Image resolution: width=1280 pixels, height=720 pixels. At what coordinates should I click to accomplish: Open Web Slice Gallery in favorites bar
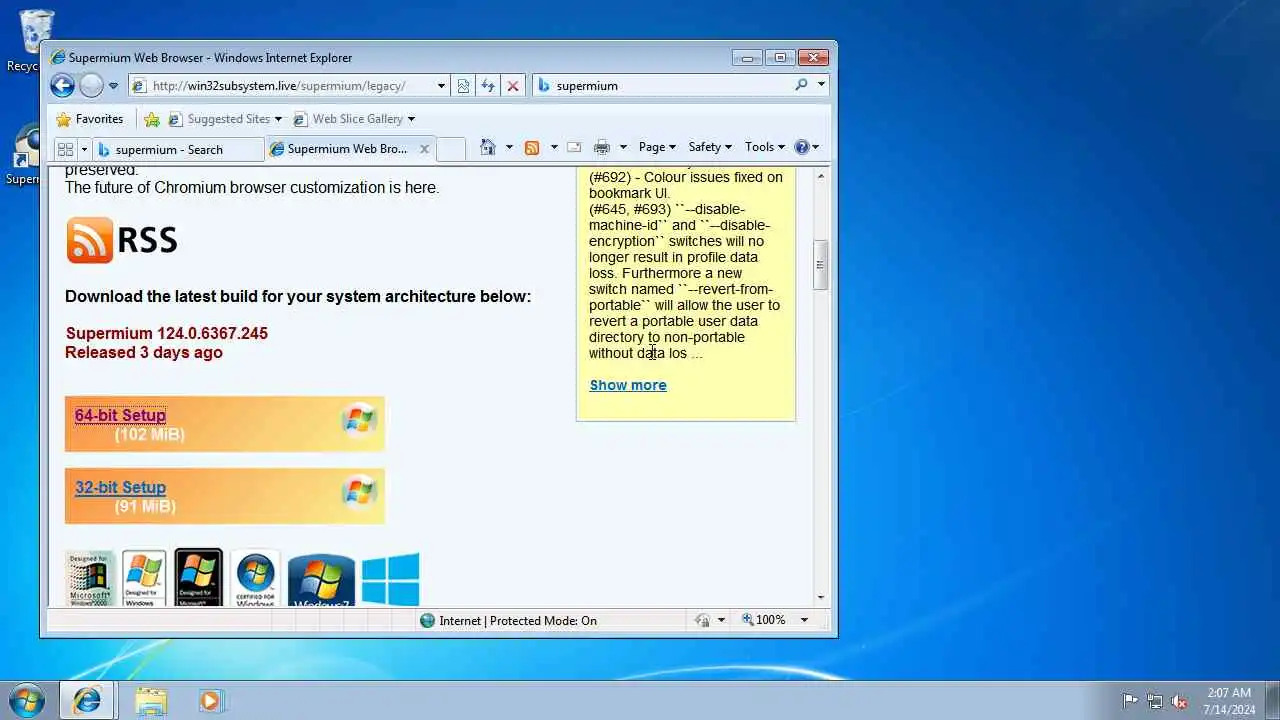click(354, 119)
